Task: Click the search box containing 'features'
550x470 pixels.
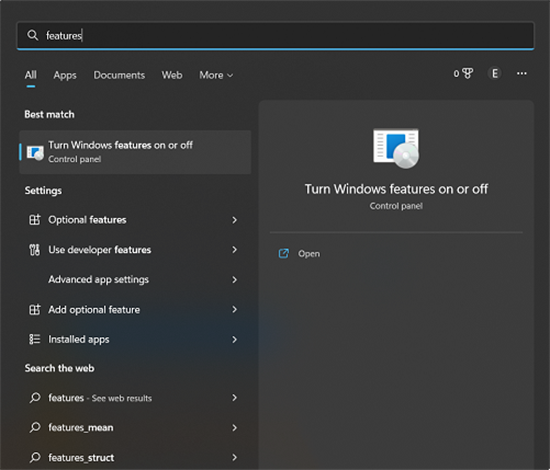Action: click(x=275, y=35)
